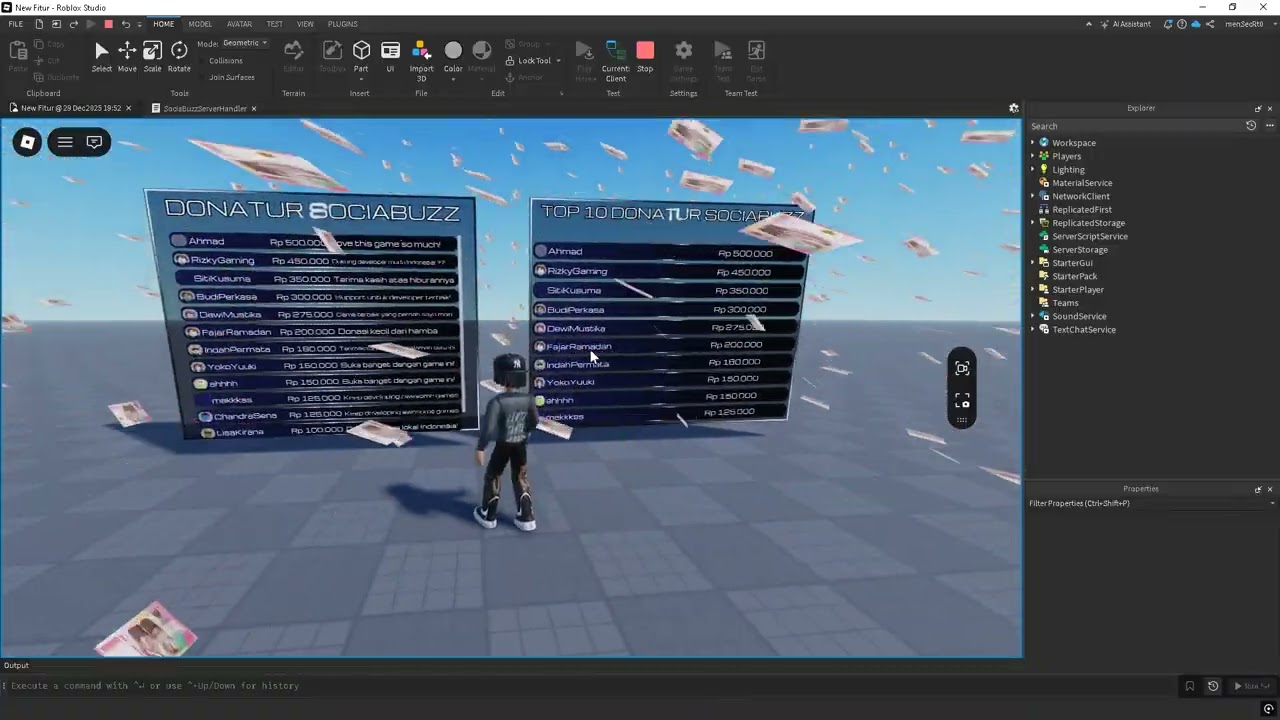Open the Explorer filter history icon
The height and width of the screenshot is (720, 1280).
pyautogui.click(x=1250, y=126)
